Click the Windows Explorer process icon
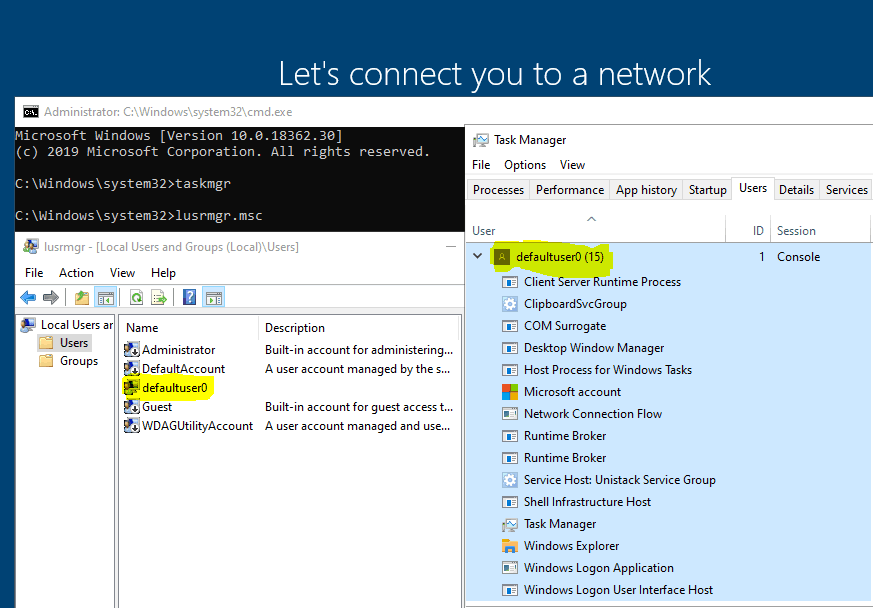This screenshot has width=873, height=608. tap(509, 546)
